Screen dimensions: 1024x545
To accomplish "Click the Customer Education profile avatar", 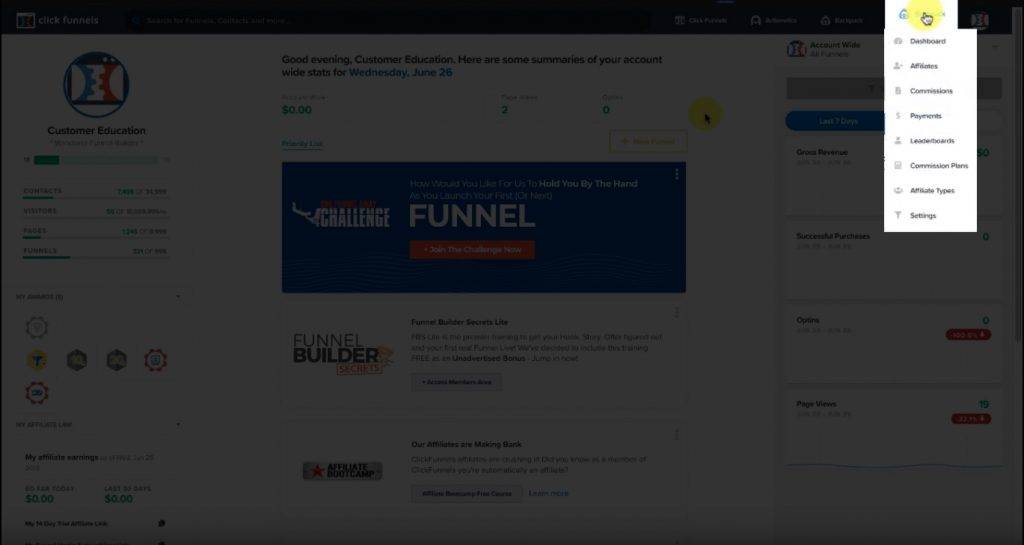I will pyautogui.click(x=96, y=85).
